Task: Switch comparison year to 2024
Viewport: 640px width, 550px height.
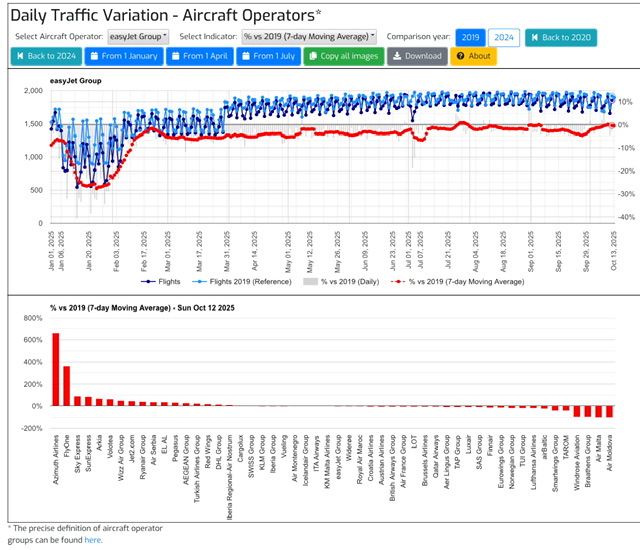Action: [504, 37]
